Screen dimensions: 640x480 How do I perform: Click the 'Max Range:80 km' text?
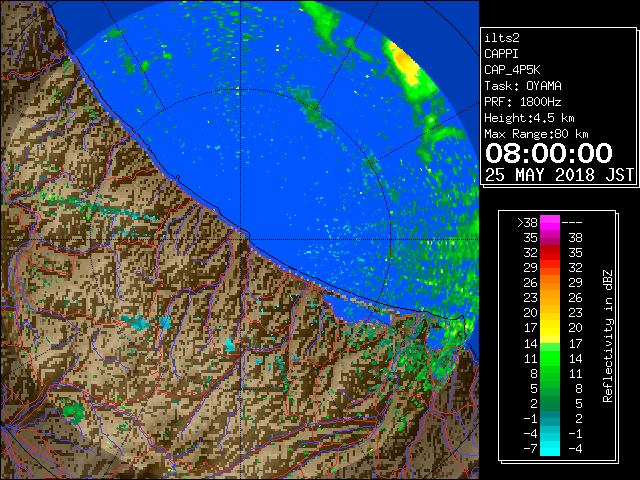[536, 134]
